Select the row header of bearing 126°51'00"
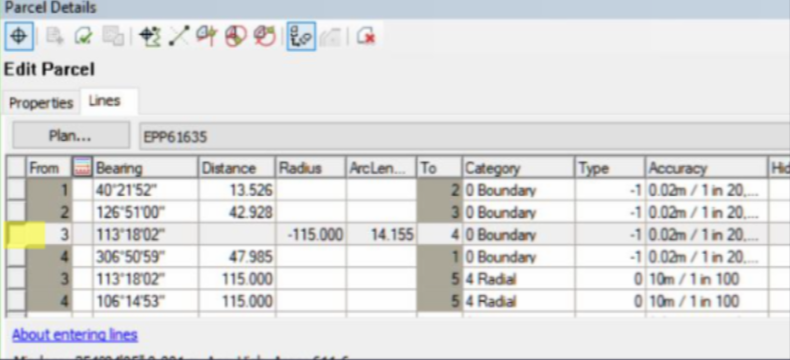Image resolution: width=790 pixels, height=360 pixels. [x=16, y=212]
